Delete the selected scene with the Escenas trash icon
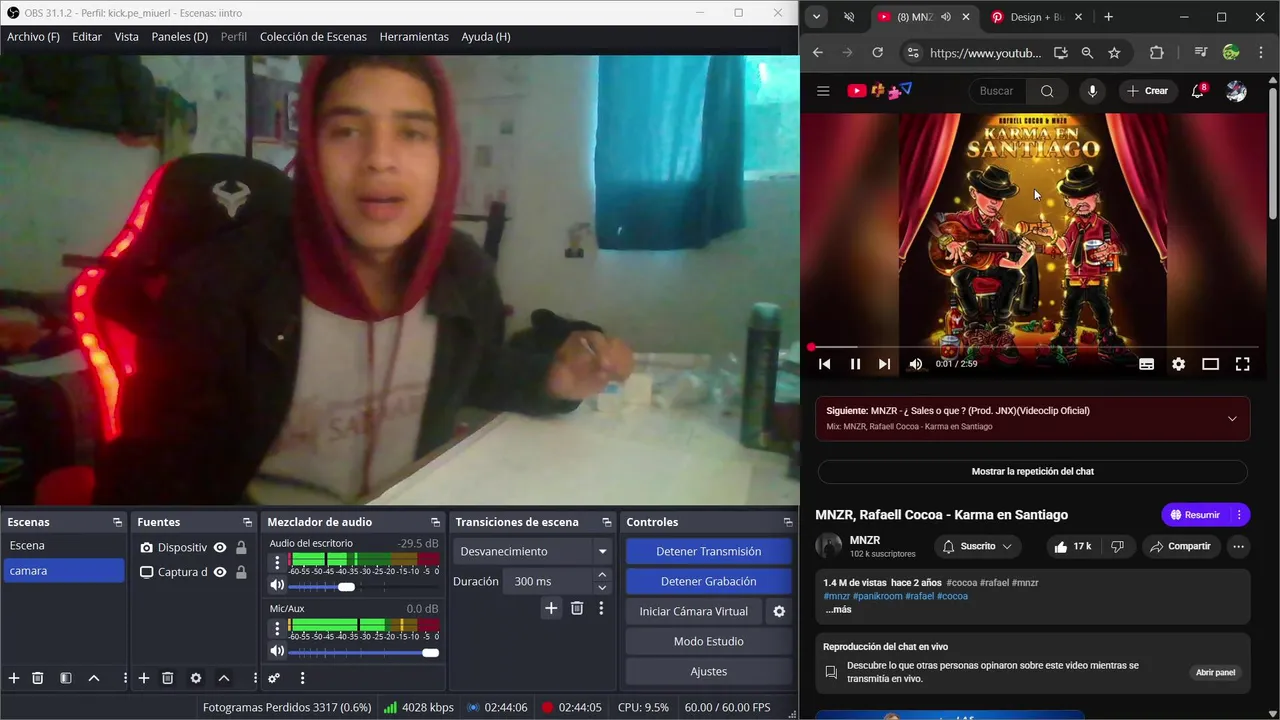Image resolution: width=1280 pixels, height=720 pixels. [38, 678]
